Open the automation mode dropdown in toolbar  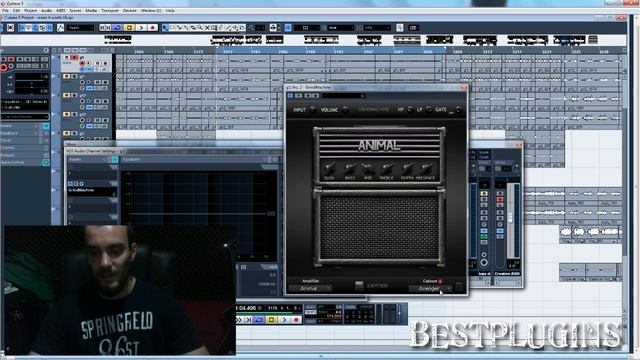tap(80, 28)
